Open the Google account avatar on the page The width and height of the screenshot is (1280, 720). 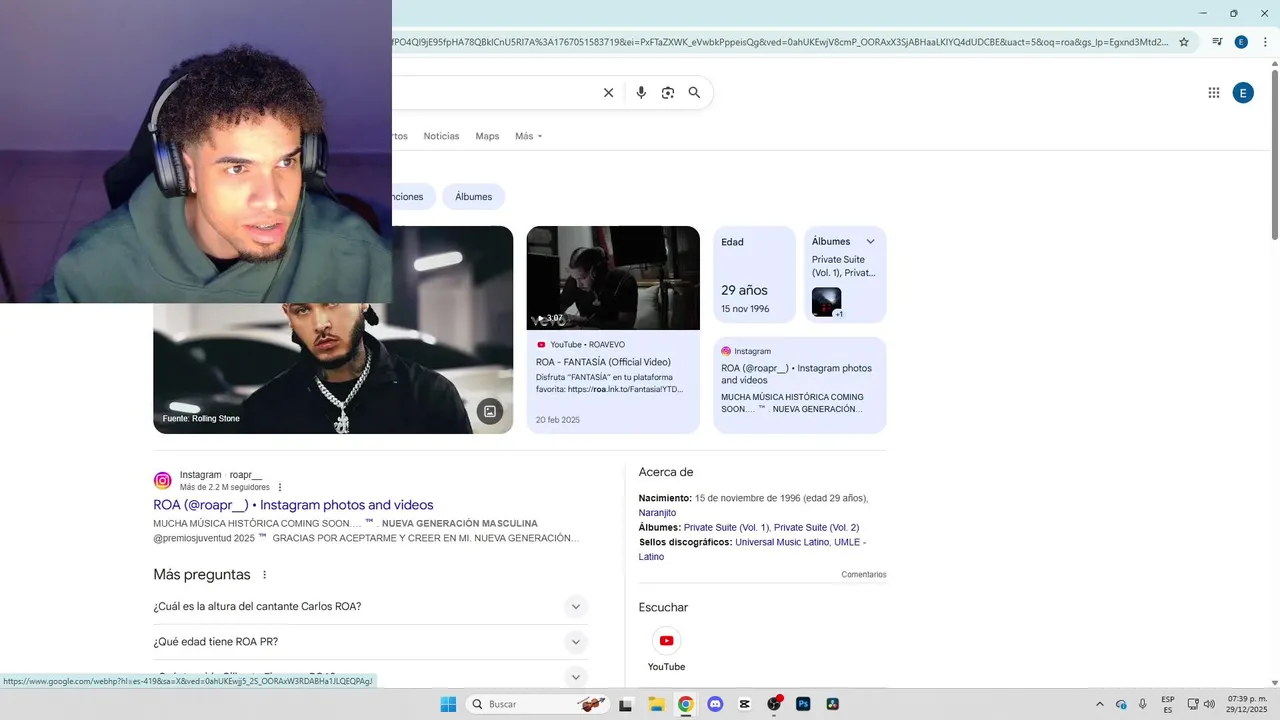pyautogui.click(x=1243, y=93)
